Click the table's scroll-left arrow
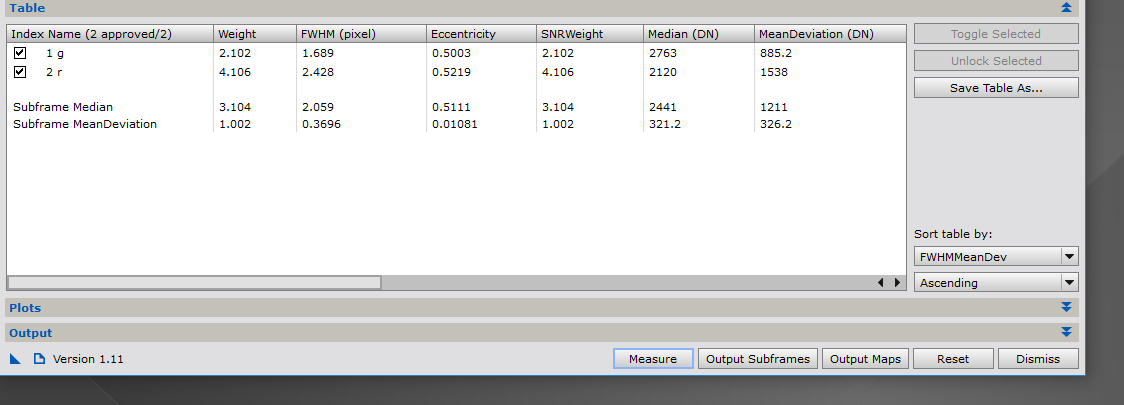Image resolution: width=1124 pixels, height=405 pixels. coord(881,283)
